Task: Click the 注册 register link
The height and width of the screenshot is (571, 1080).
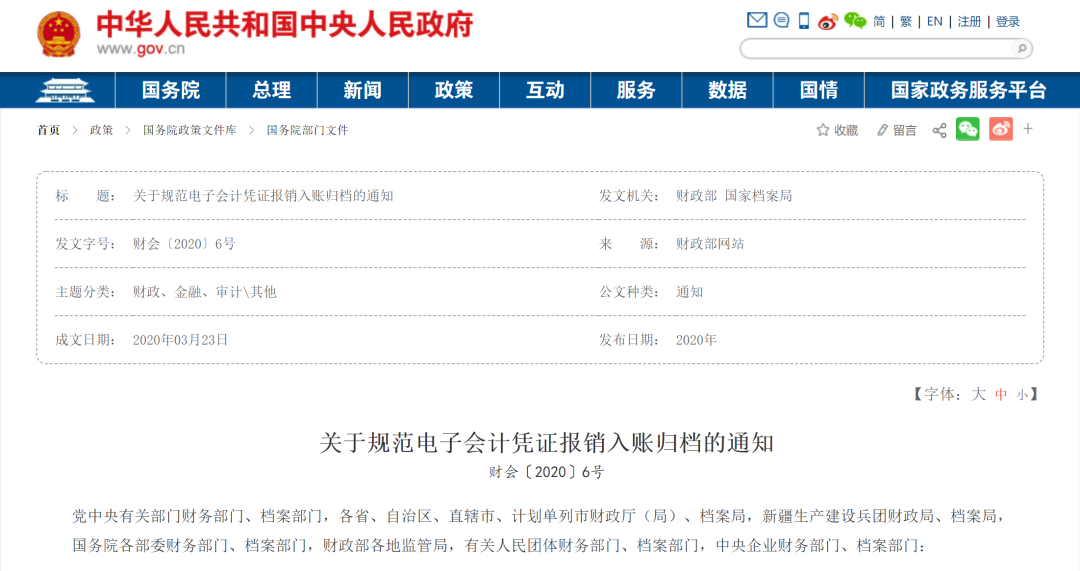Action: pos(969,21)
